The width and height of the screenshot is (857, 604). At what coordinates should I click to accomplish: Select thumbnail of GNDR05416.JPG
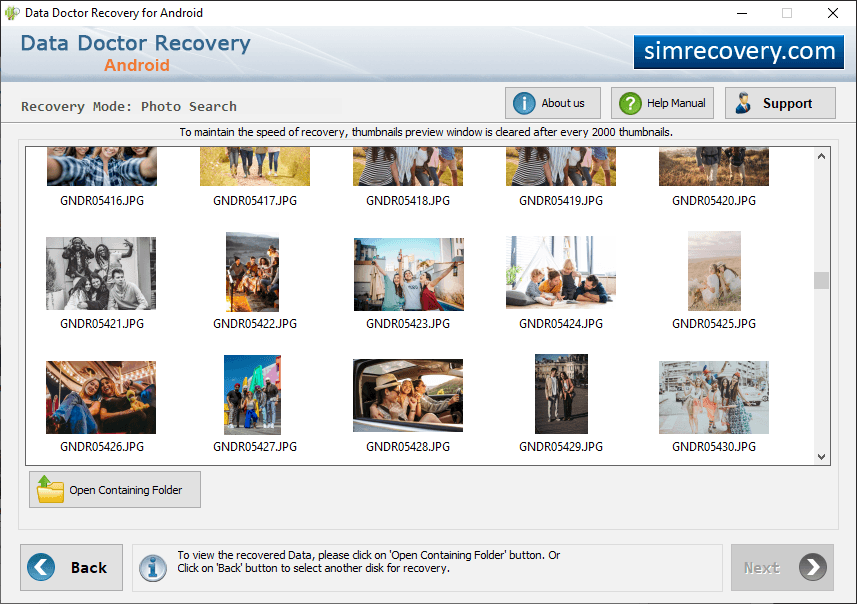coord(102,166)
